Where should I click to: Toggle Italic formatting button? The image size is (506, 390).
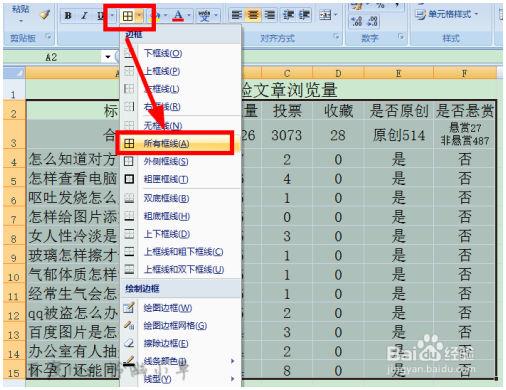click(84, 15)
